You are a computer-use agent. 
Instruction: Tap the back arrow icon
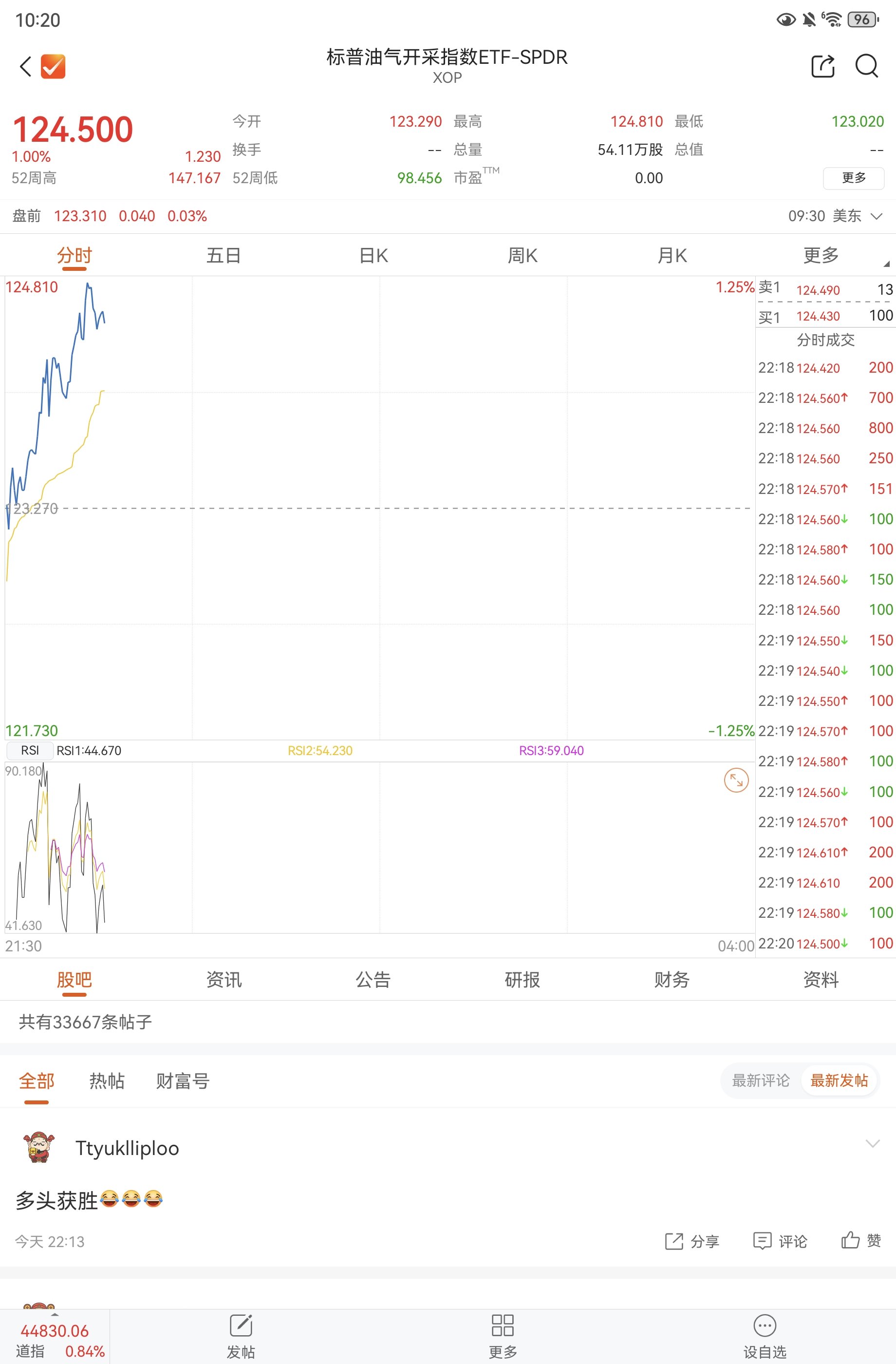pos(25,66)
